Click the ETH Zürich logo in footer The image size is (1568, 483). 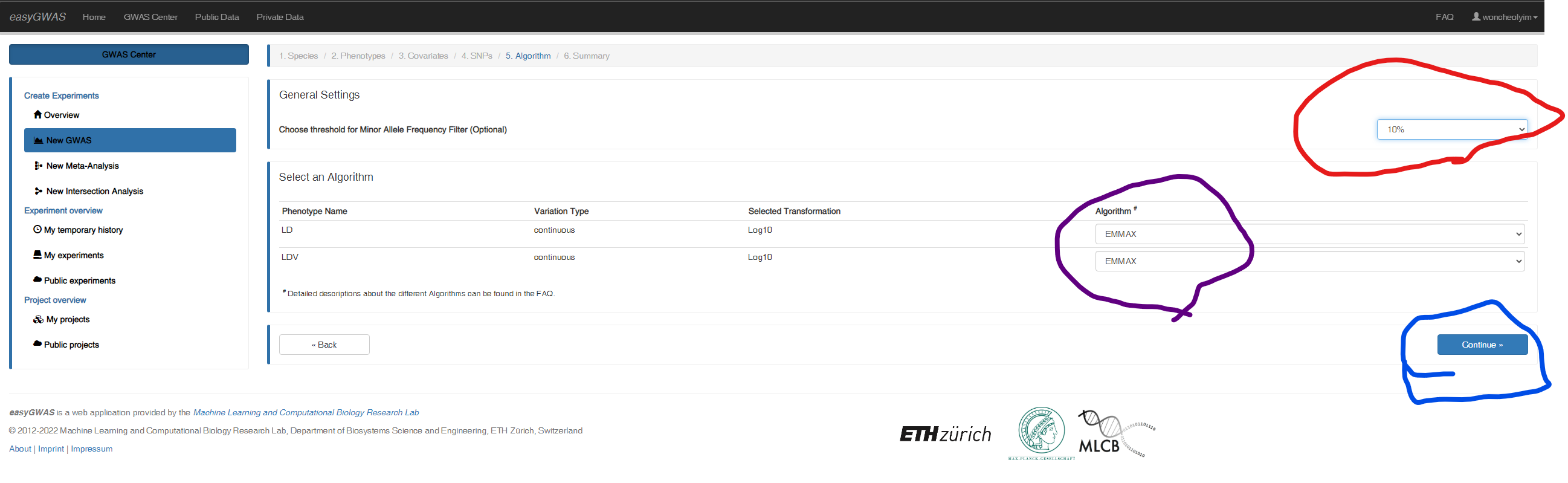(944, 434)
